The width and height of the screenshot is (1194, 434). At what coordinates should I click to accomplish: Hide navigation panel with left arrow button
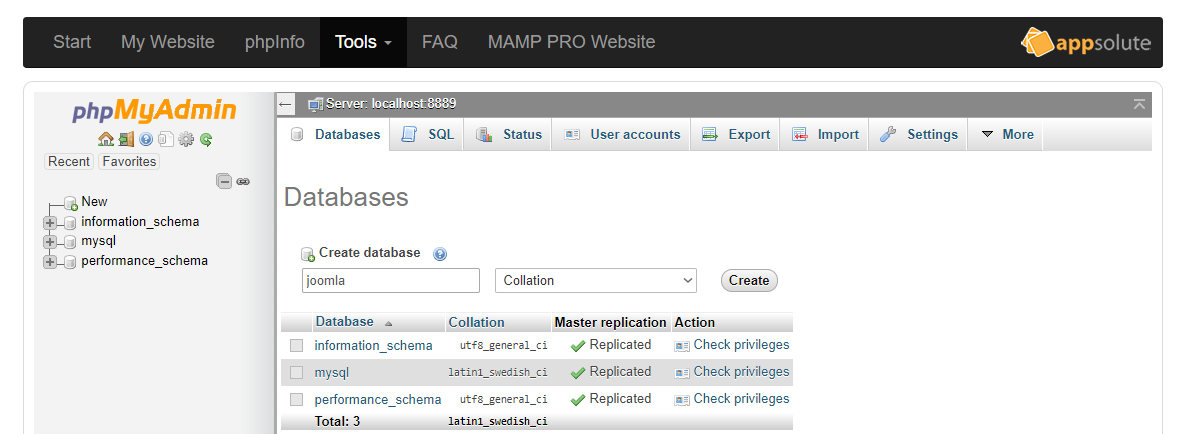286,104
